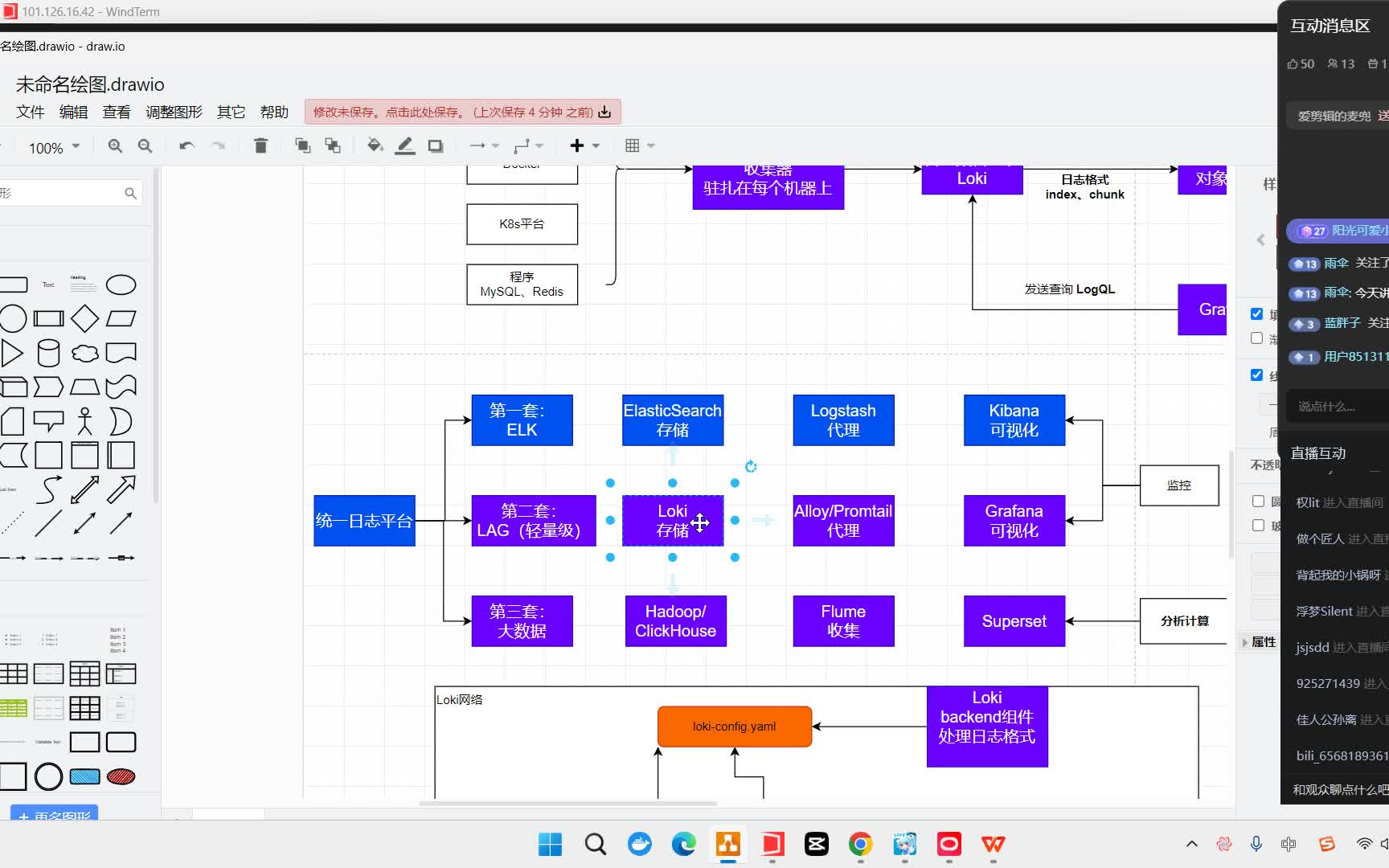This screenshot has width=1389, height=868.
Task: Open the 其它 menu
Action: point(231,112)
